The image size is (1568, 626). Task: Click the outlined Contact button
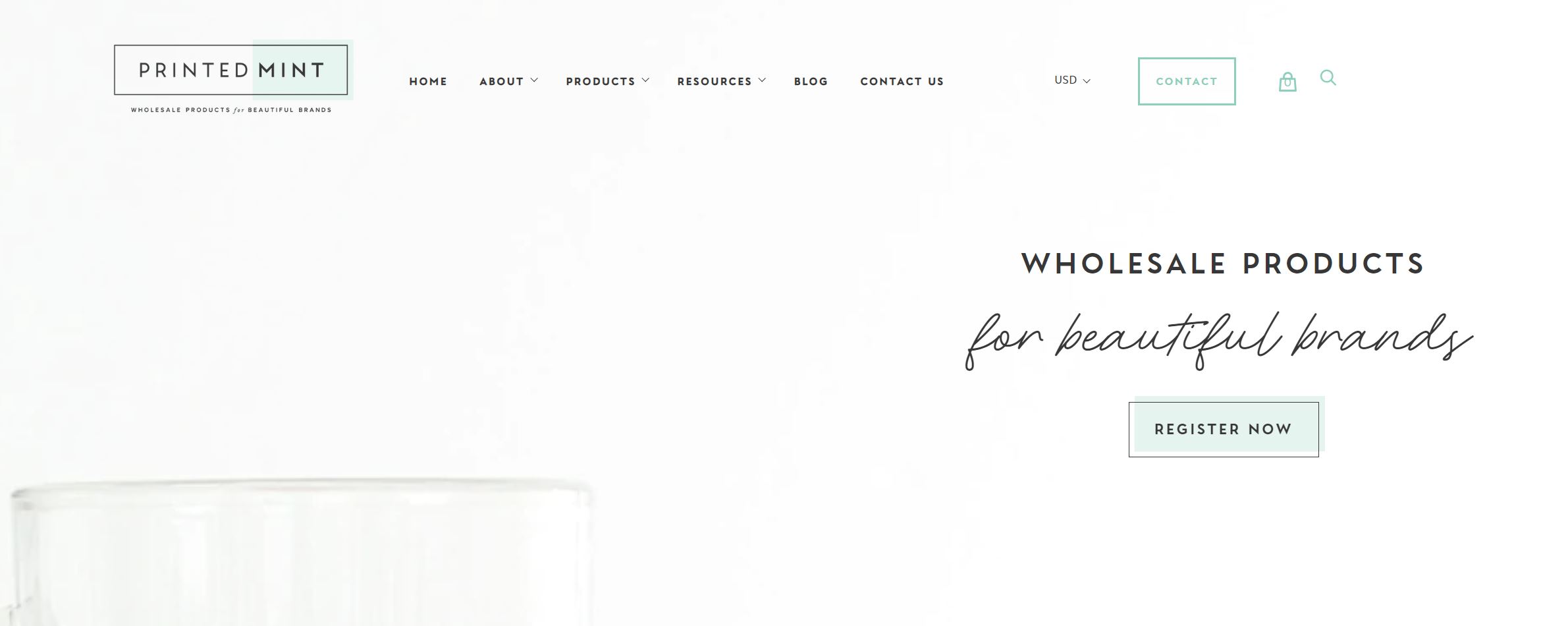tap(1187, 81)
